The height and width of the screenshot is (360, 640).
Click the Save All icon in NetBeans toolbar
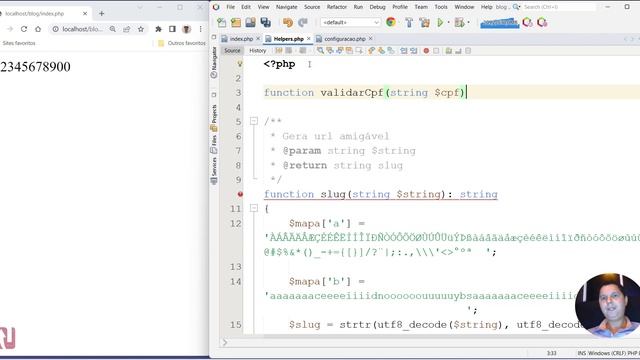pyautogui.click(x=266, y=22)
